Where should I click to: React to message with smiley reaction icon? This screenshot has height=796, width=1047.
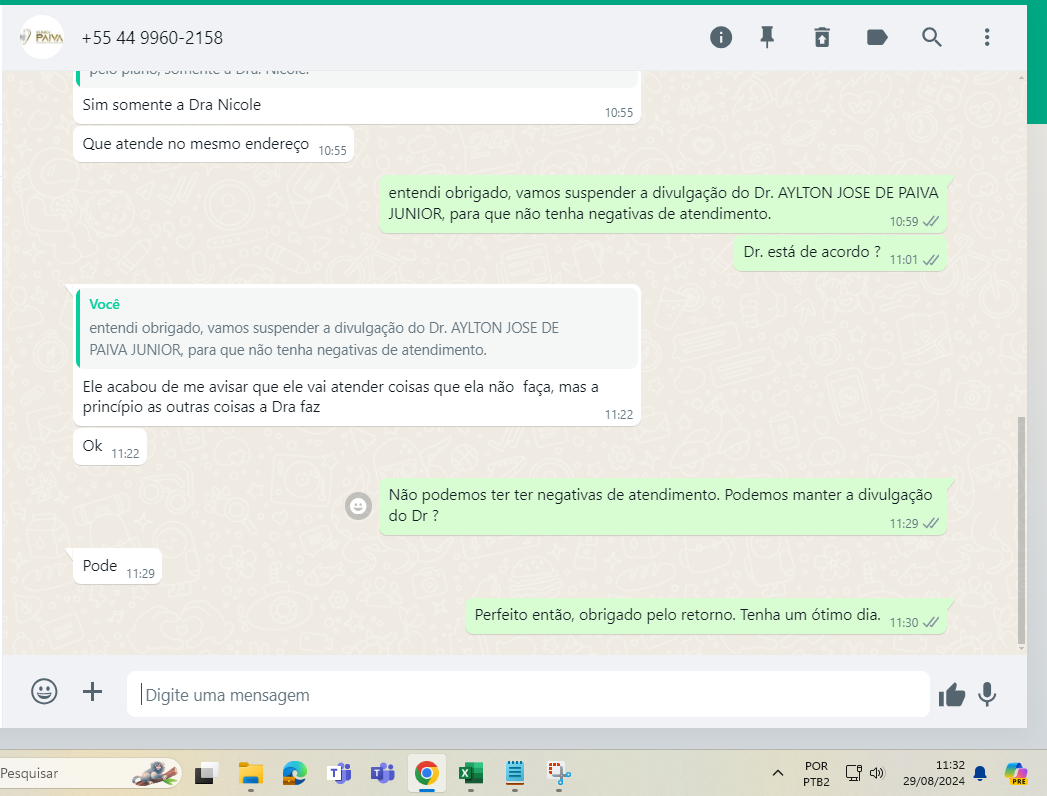359,506
